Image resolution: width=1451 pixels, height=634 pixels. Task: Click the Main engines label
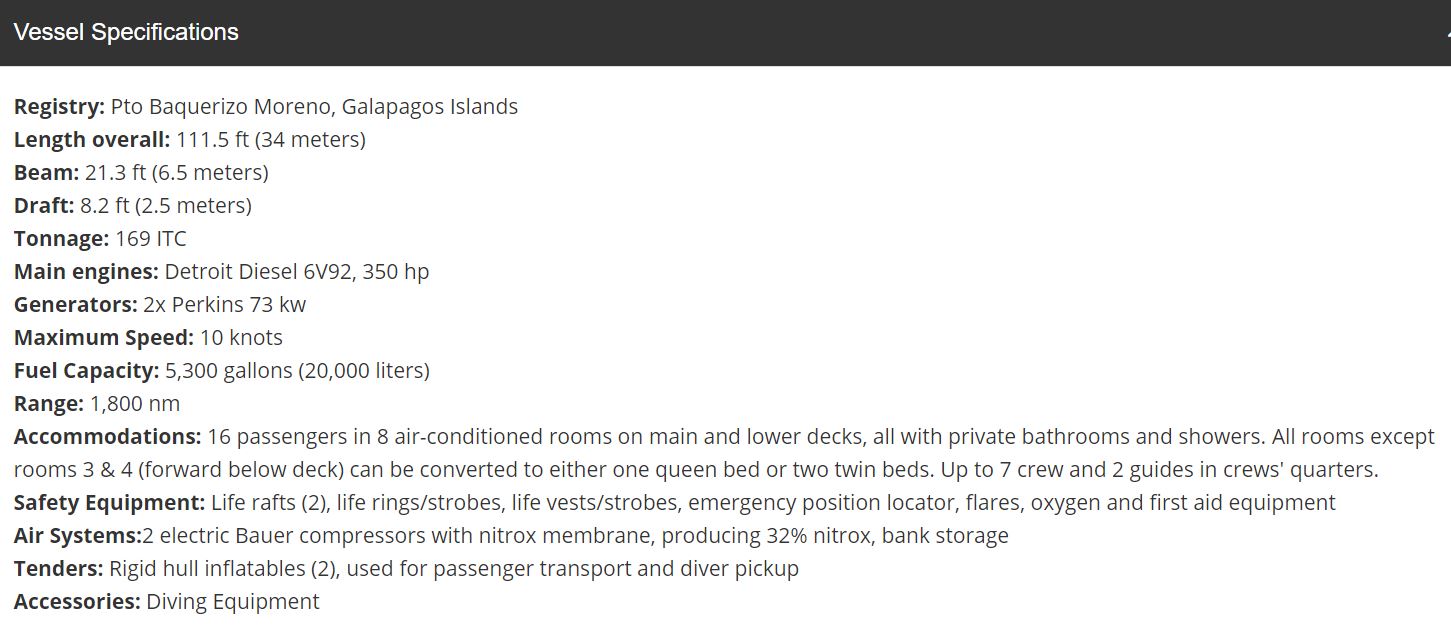point(86,272)
